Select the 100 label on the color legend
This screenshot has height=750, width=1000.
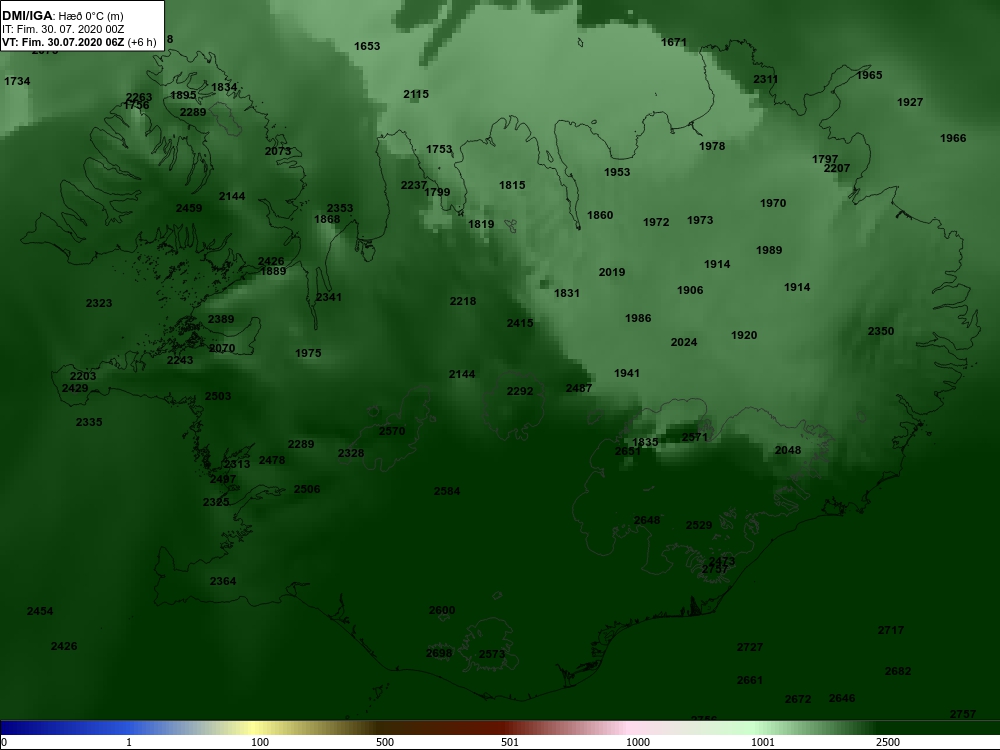coord(260,742)
